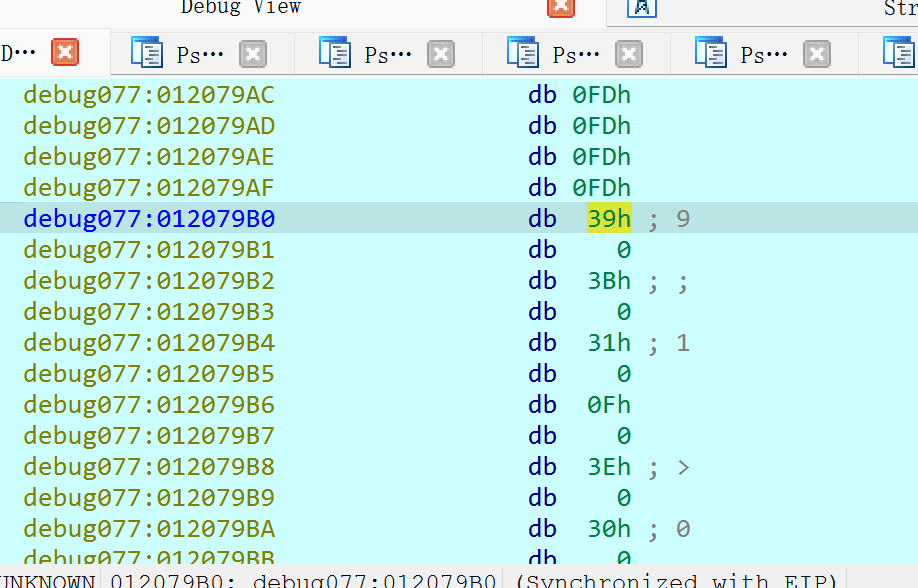Click the partially visible rightmost tab icon
This screenshot has height=588, width=918.
pyautogui.click(x=897, y=53)
